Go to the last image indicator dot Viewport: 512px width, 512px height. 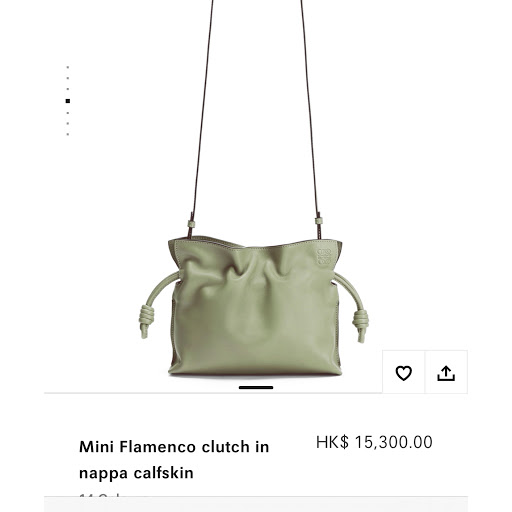[x=68, y=134]
